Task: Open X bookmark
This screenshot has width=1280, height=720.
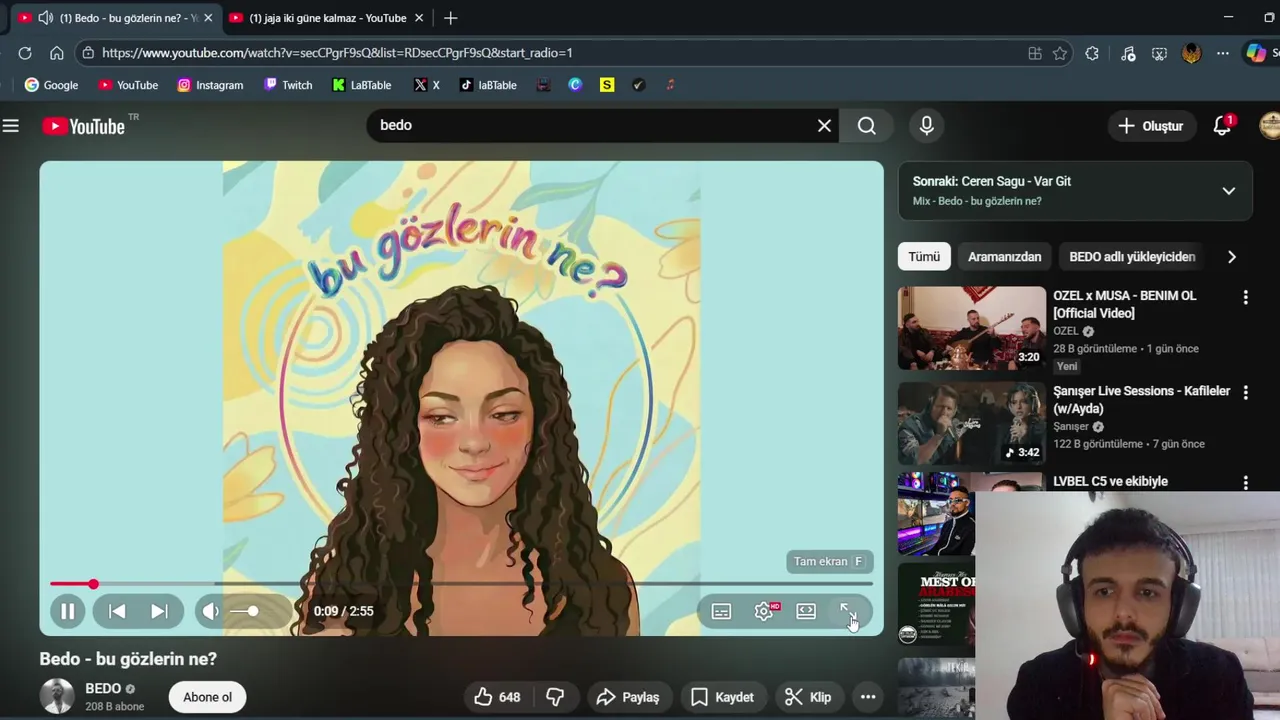Action: click(427, 85)
